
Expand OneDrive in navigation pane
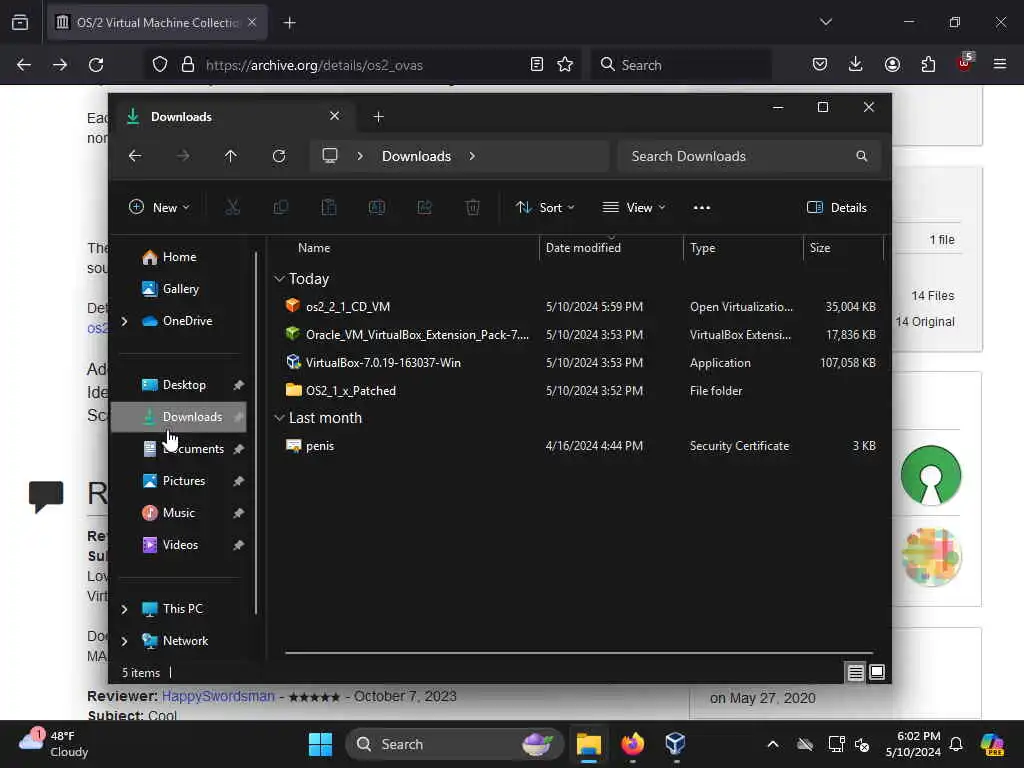point(125,321)
